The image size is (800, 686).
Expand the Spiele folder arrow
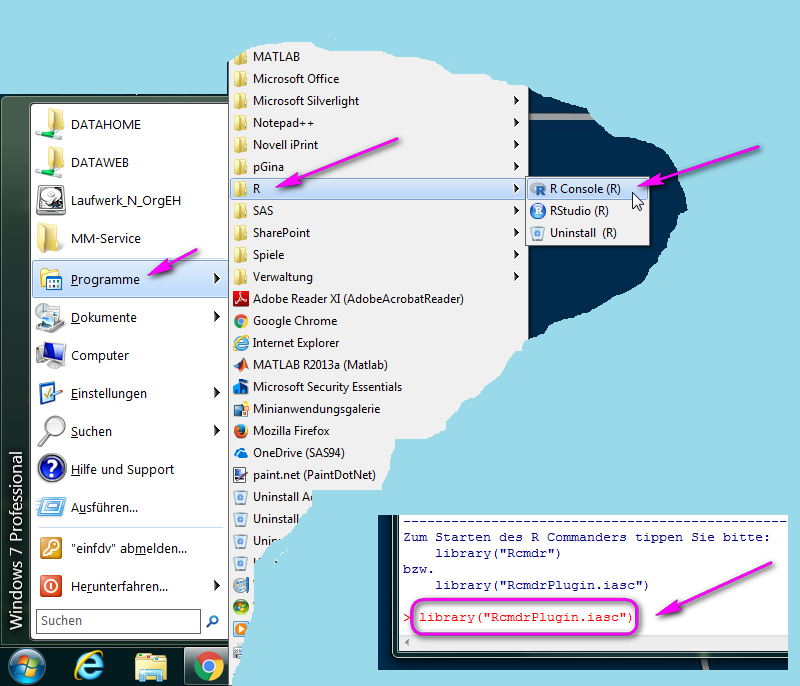click(516, 254)
